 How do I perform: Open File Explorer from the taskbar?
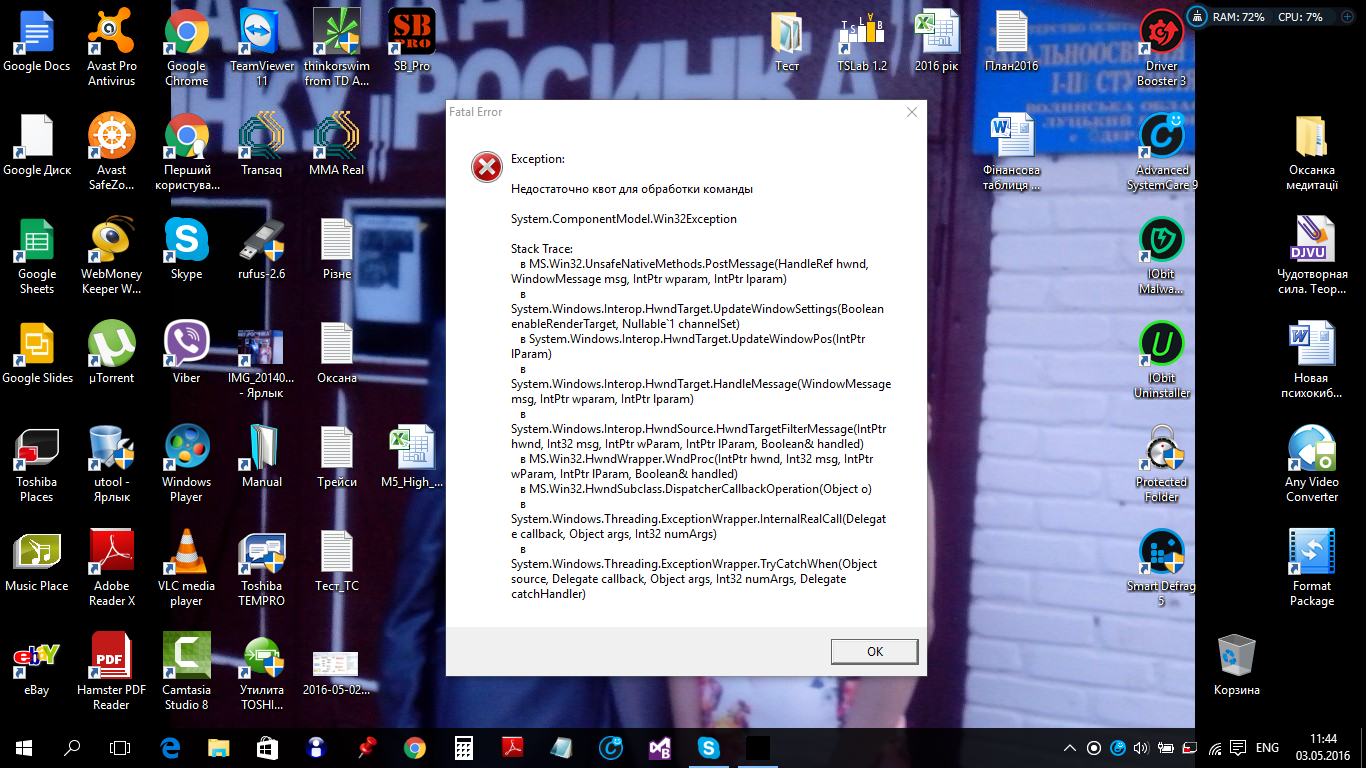[218, 747]
